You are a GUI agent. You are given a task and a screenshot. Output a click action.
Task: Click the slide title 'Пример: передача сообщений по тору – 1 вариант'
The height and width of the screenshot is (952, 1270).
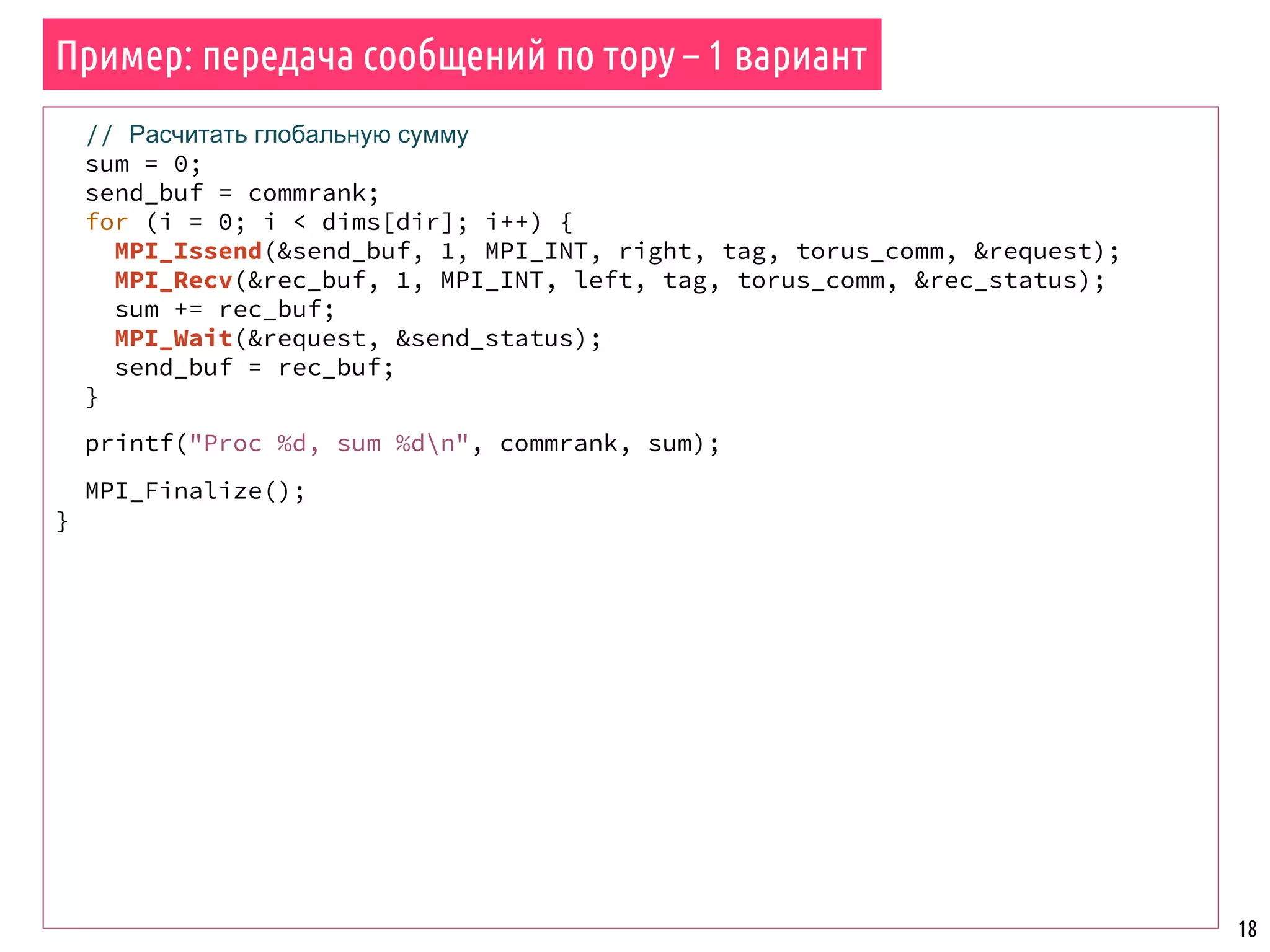coord(461,55)
